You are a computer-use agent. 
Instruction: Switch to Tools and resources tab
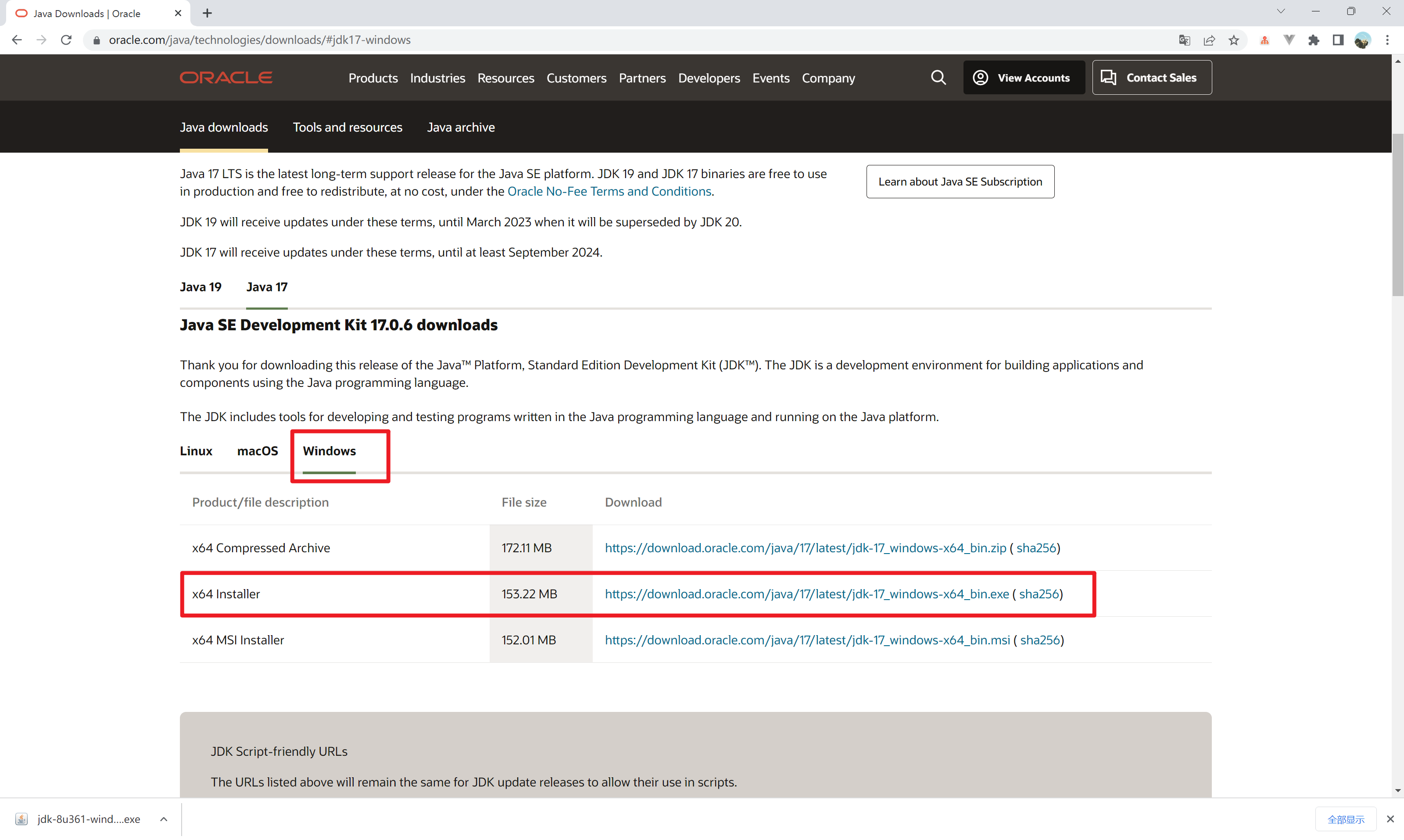347,127
